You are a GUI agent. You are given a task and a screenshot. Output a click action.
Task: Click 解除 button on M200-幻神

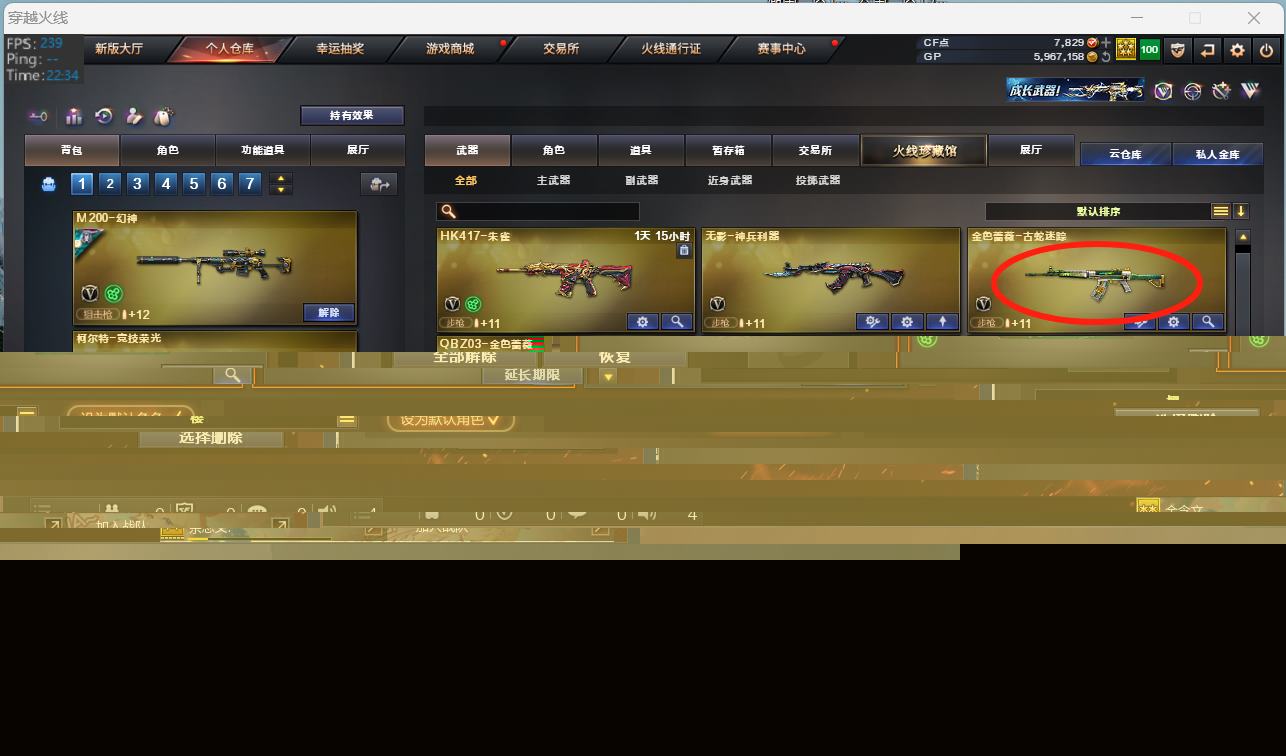pyautogui.click(x=328, y=313)
